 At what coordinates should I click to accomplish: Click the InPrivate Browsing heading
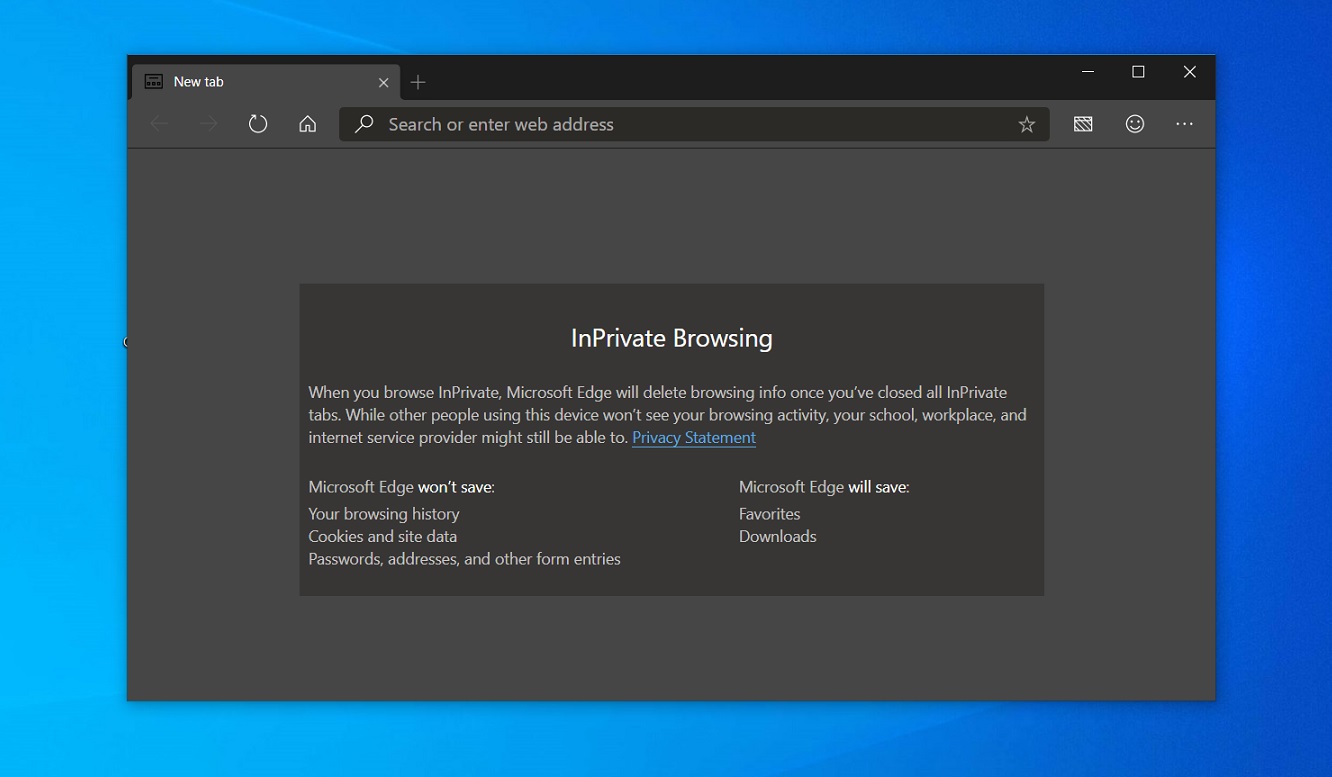pos(672,338)
